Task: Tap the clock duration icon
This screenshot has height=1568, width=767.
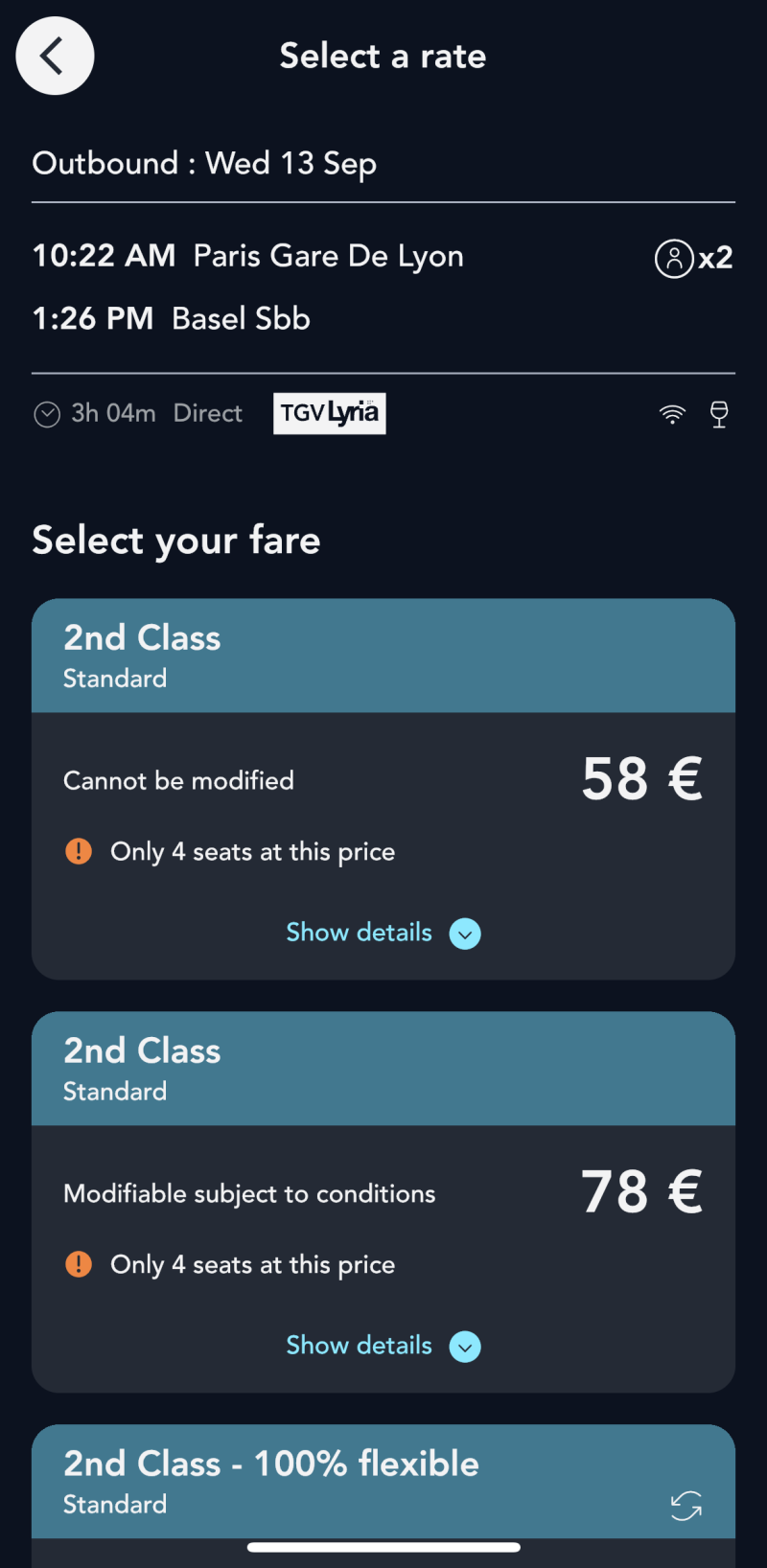Action: (47, 414)
